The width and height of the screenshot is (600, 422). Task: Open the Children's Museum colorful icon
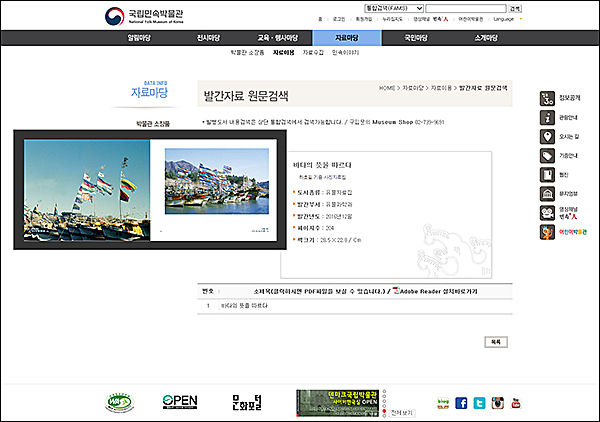547,232
